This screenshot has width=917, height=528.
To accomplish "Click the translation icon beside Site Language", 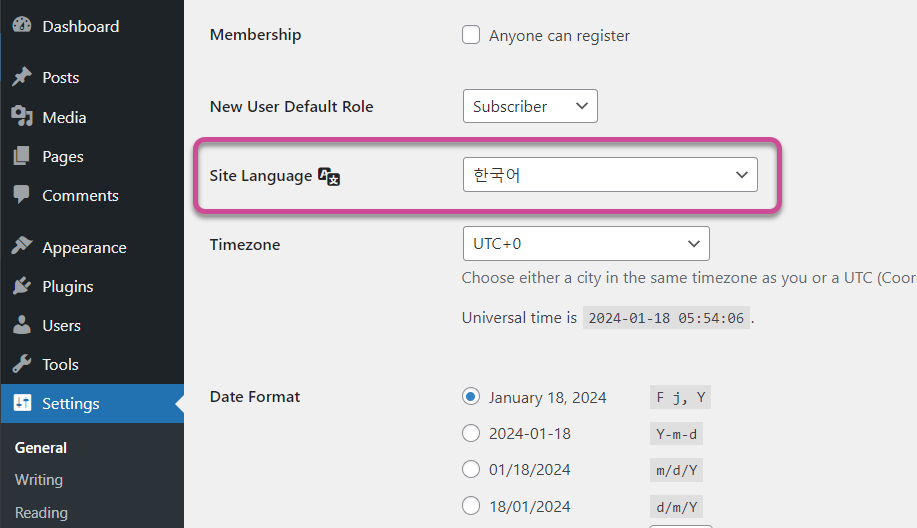I will coord(329,176).
